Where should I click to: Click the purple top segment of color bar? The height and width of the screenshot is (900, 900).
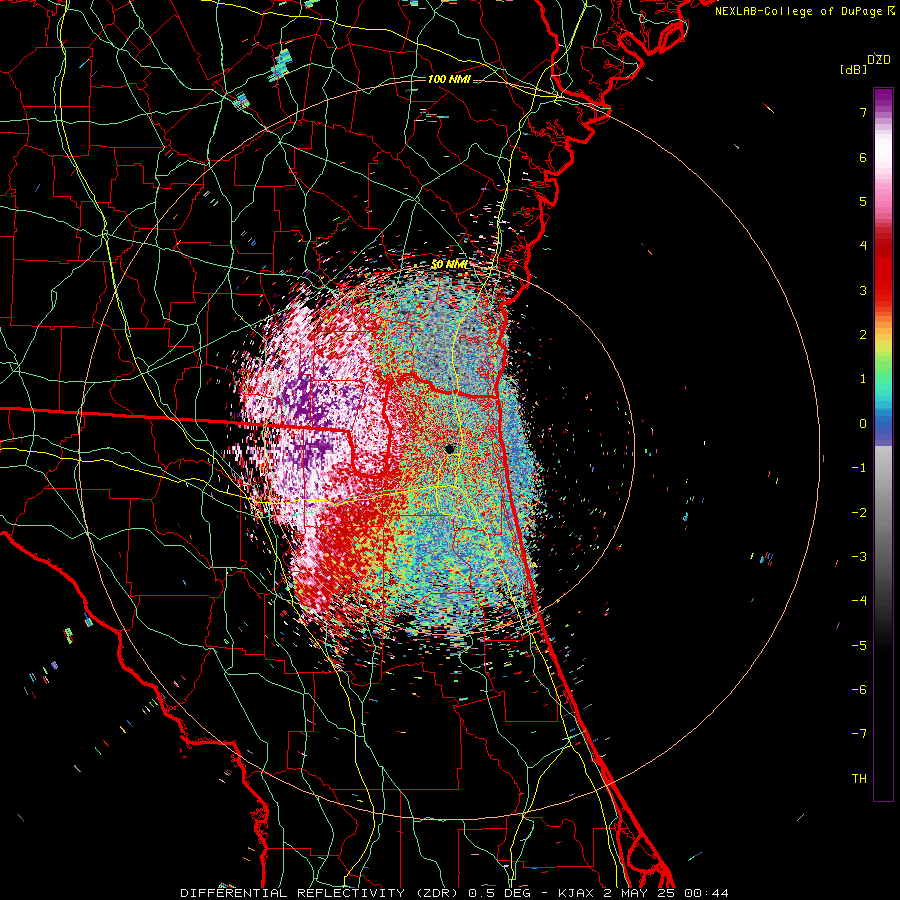[883, 99]
